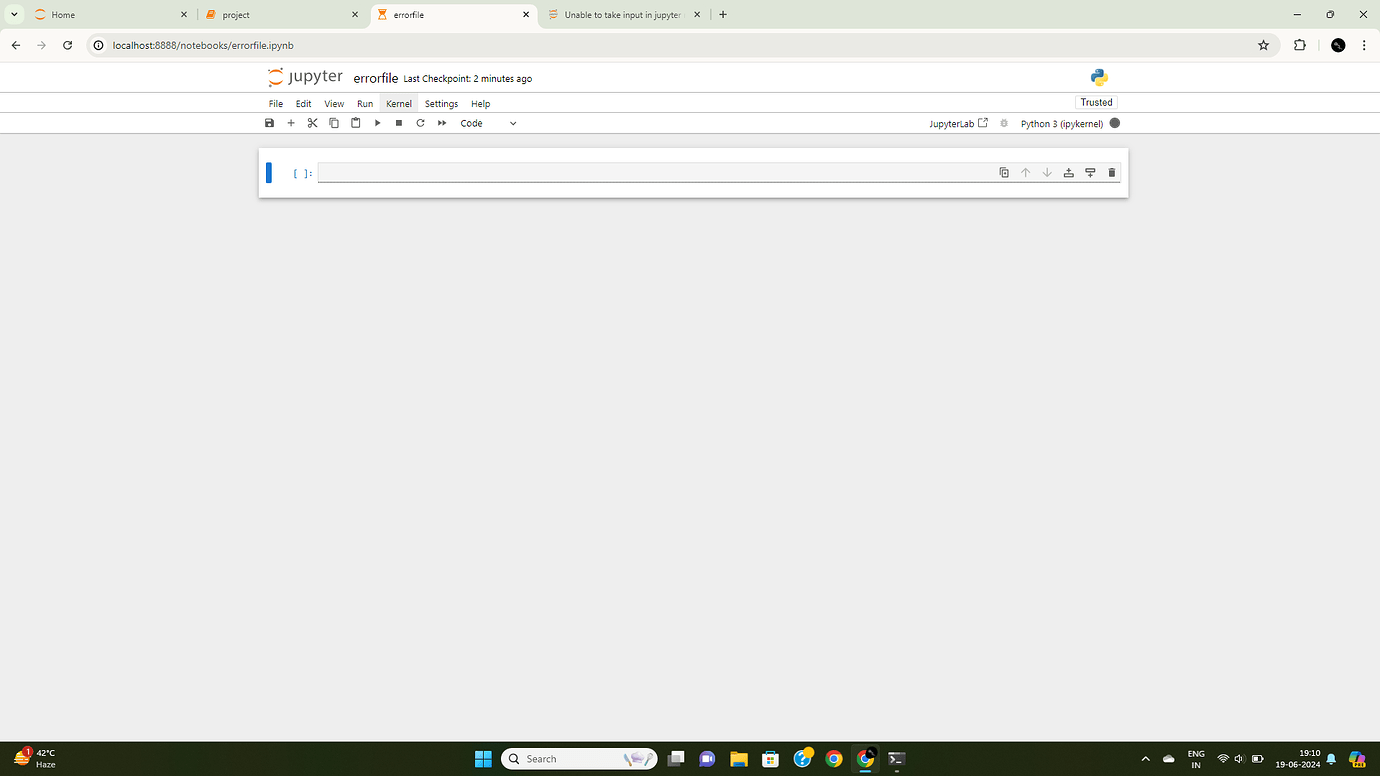Open the browser extensions puzzle icon
Screen dimensions: 1380x776
(x=1300, y=45)
